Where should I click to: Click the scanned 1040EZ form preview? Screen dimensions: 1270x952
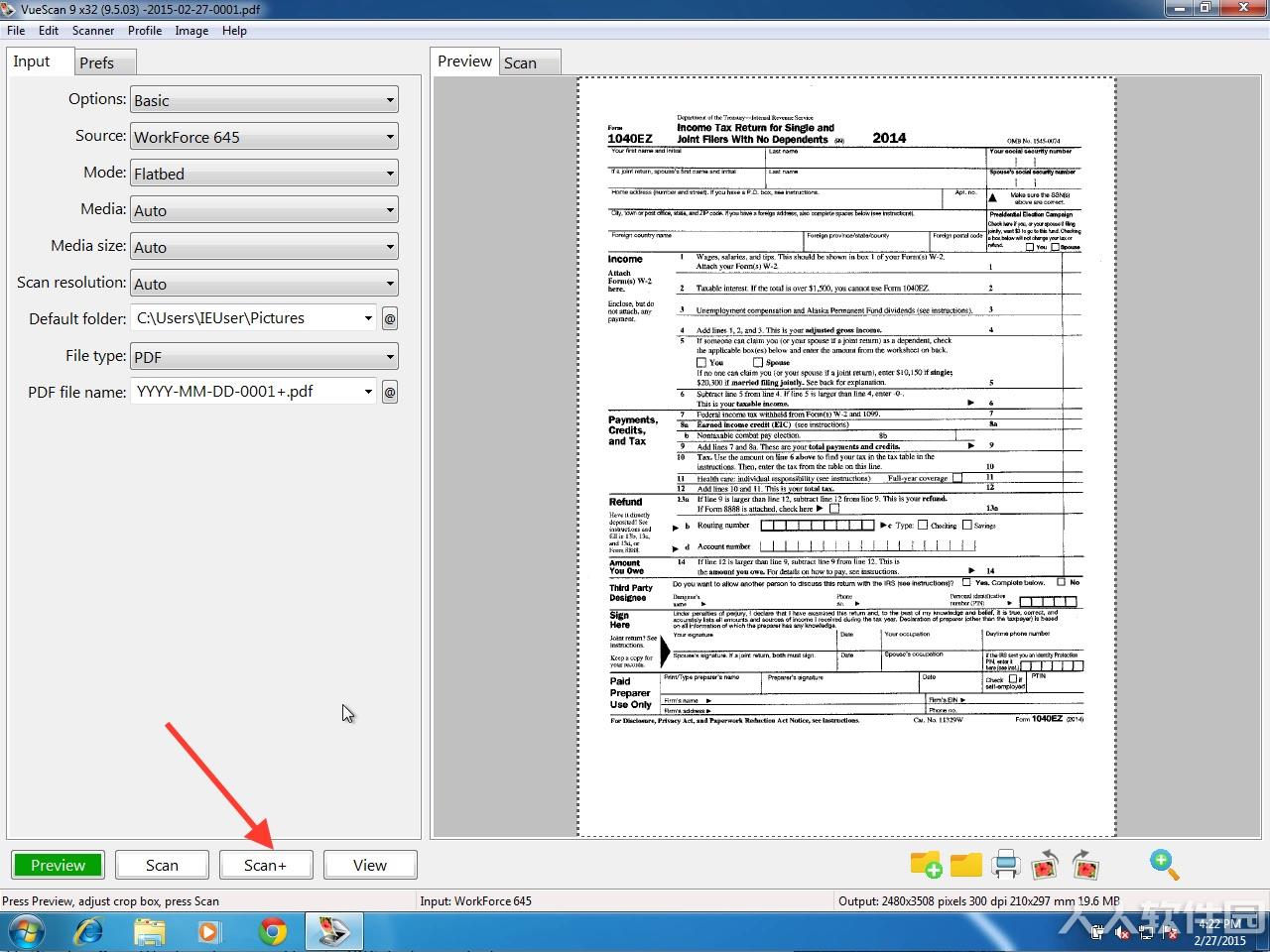click(x=846, y=456)
